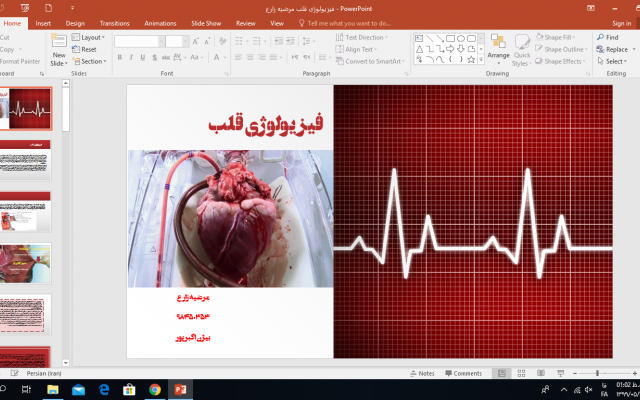Open Shape Effects menu
Screen dimensions: 640x400
coord(560,61)
